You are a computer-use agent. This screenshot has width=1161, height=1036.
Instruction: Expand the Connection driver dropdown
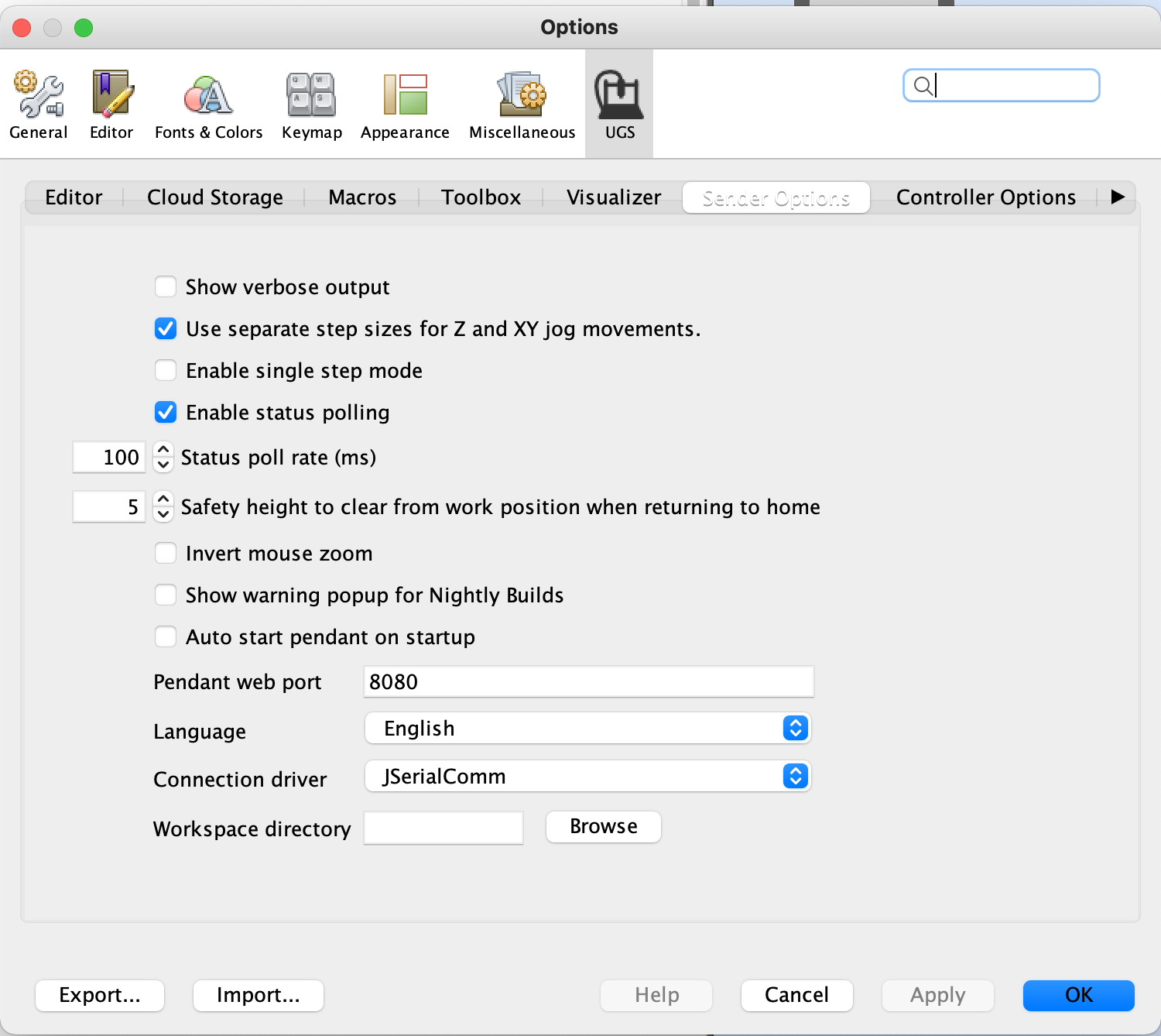(587, 777)
